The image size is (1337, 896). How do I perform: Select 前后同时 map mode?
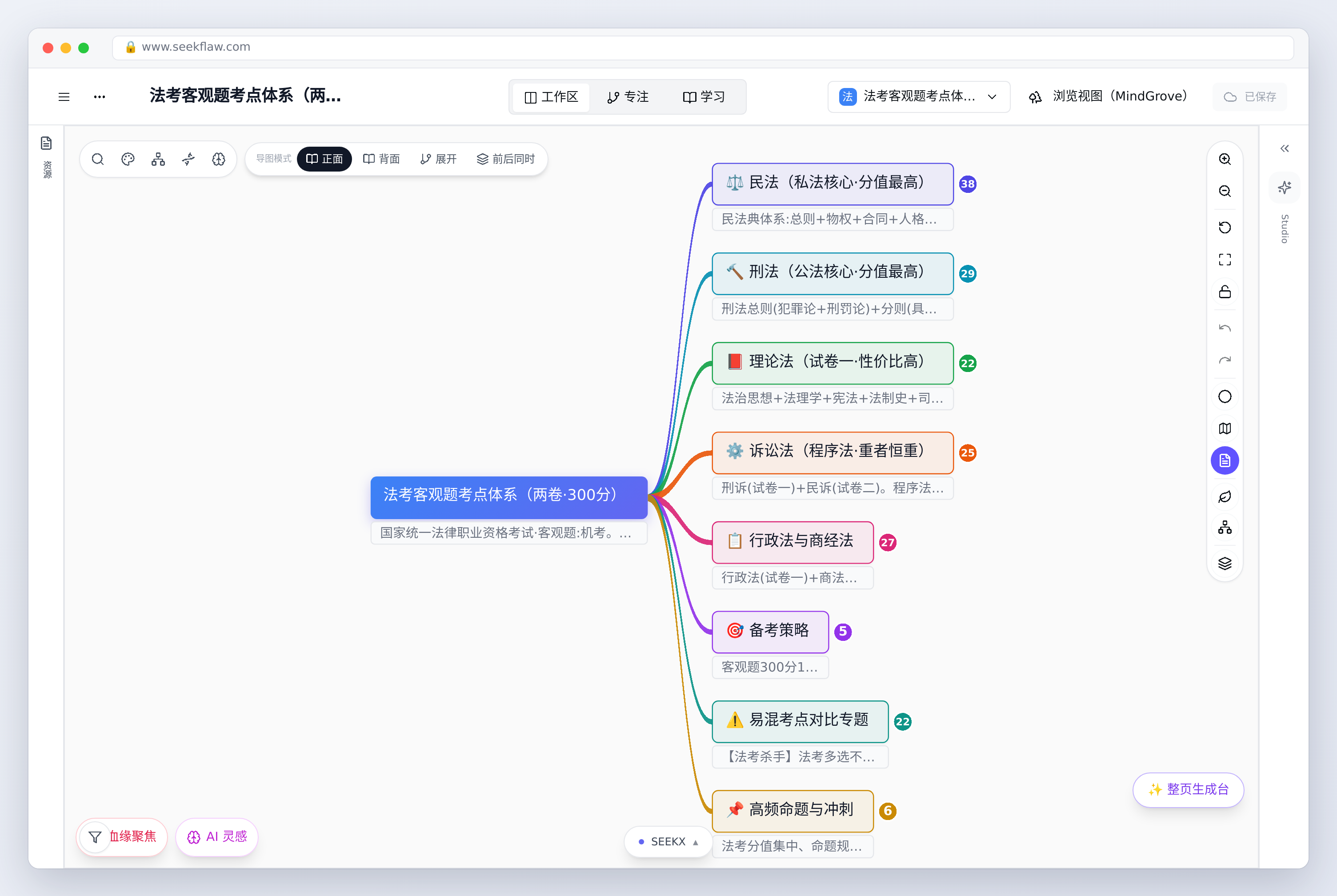coord(506,159)
